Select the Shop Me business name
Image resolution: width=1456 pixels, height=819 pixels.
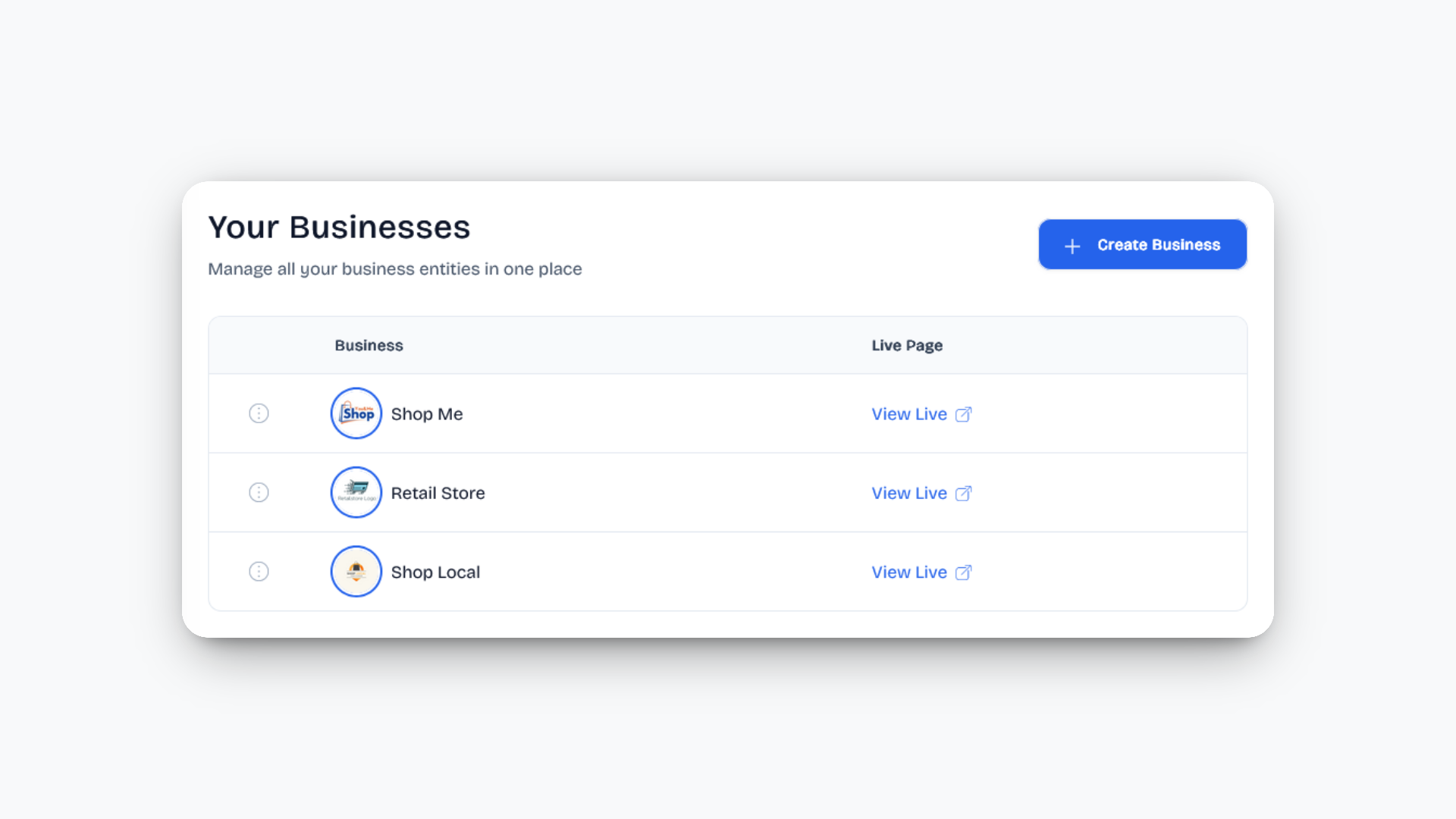(427, 414)
